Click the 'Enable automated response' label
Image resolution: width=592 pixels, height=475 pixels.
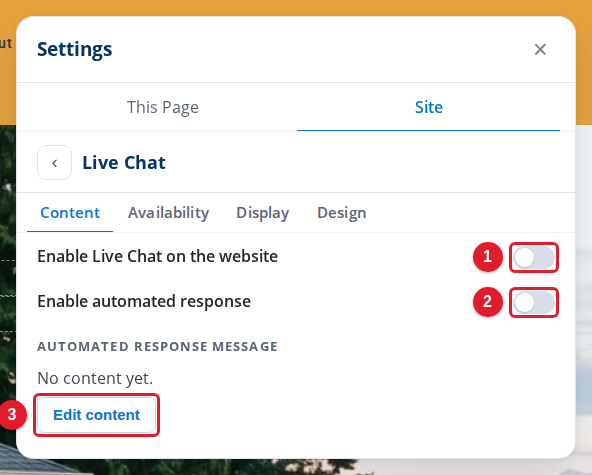(144, 302)
